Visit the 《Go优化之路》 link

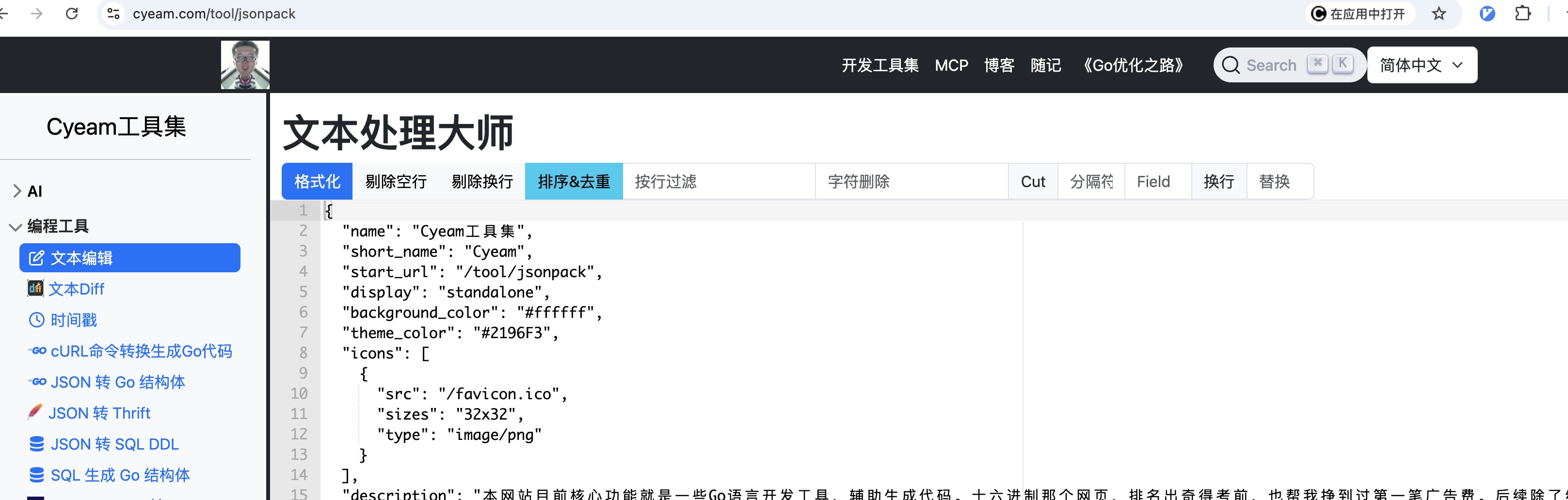click(1133, 65)
